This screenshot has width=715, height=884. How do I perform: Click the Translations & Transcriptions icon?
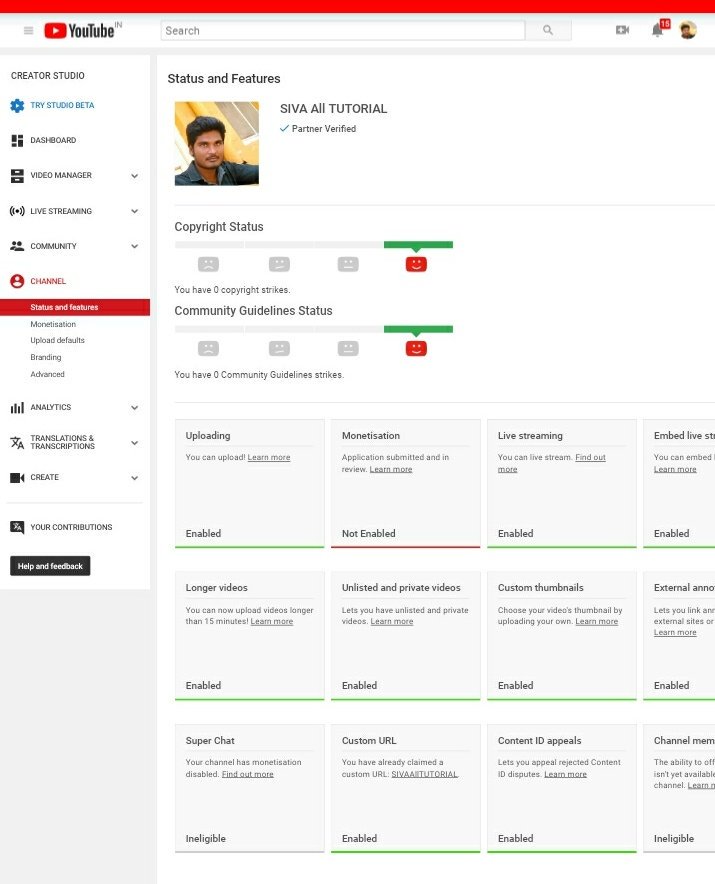17,443
